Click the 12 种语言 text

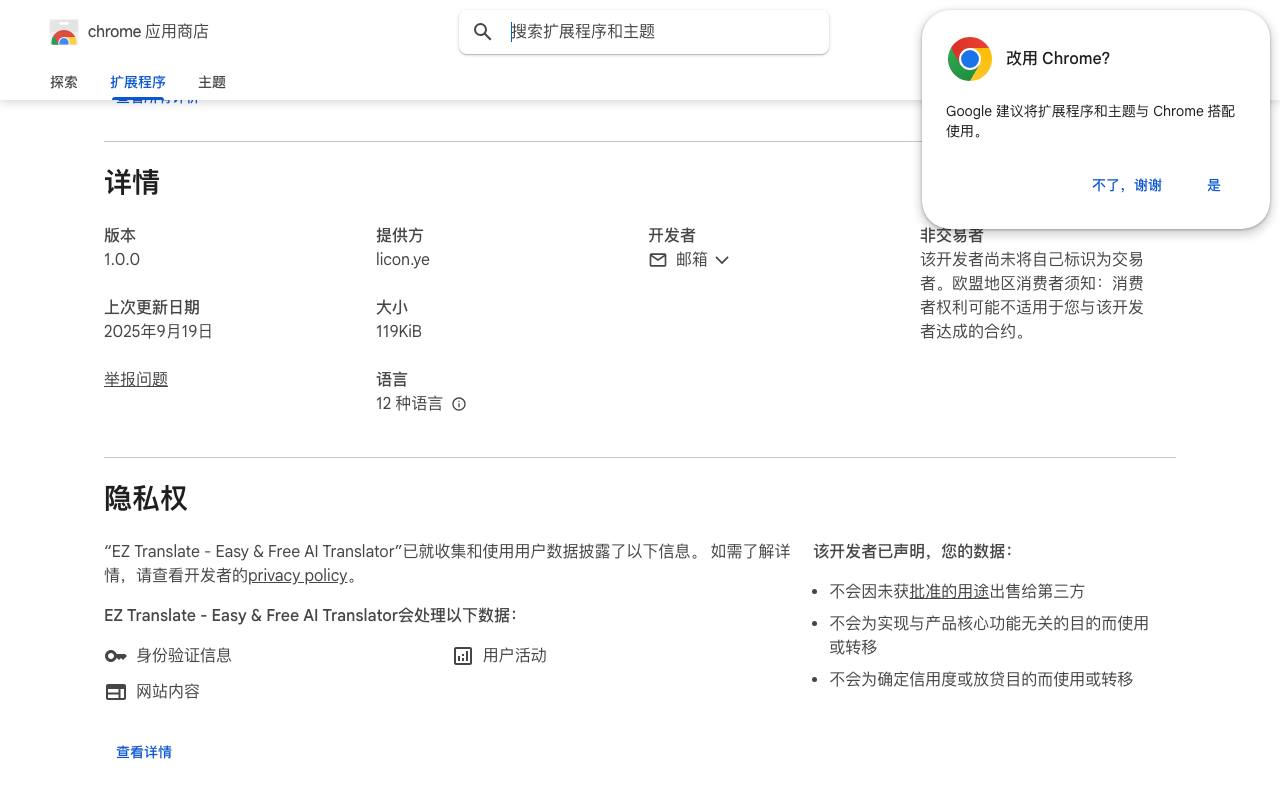click(409, 404)
